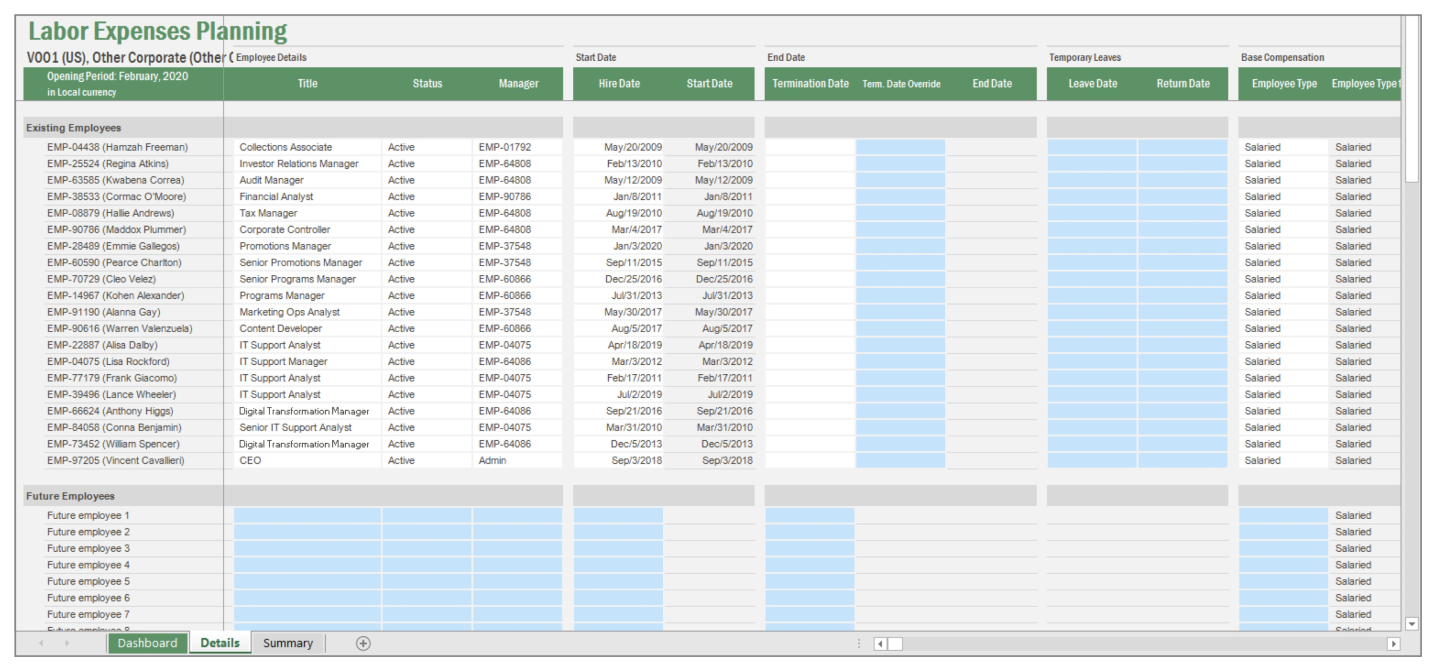
Task: Click hire date May/20/2009 for Hamzah Freeman
Action: click(619, 147)
